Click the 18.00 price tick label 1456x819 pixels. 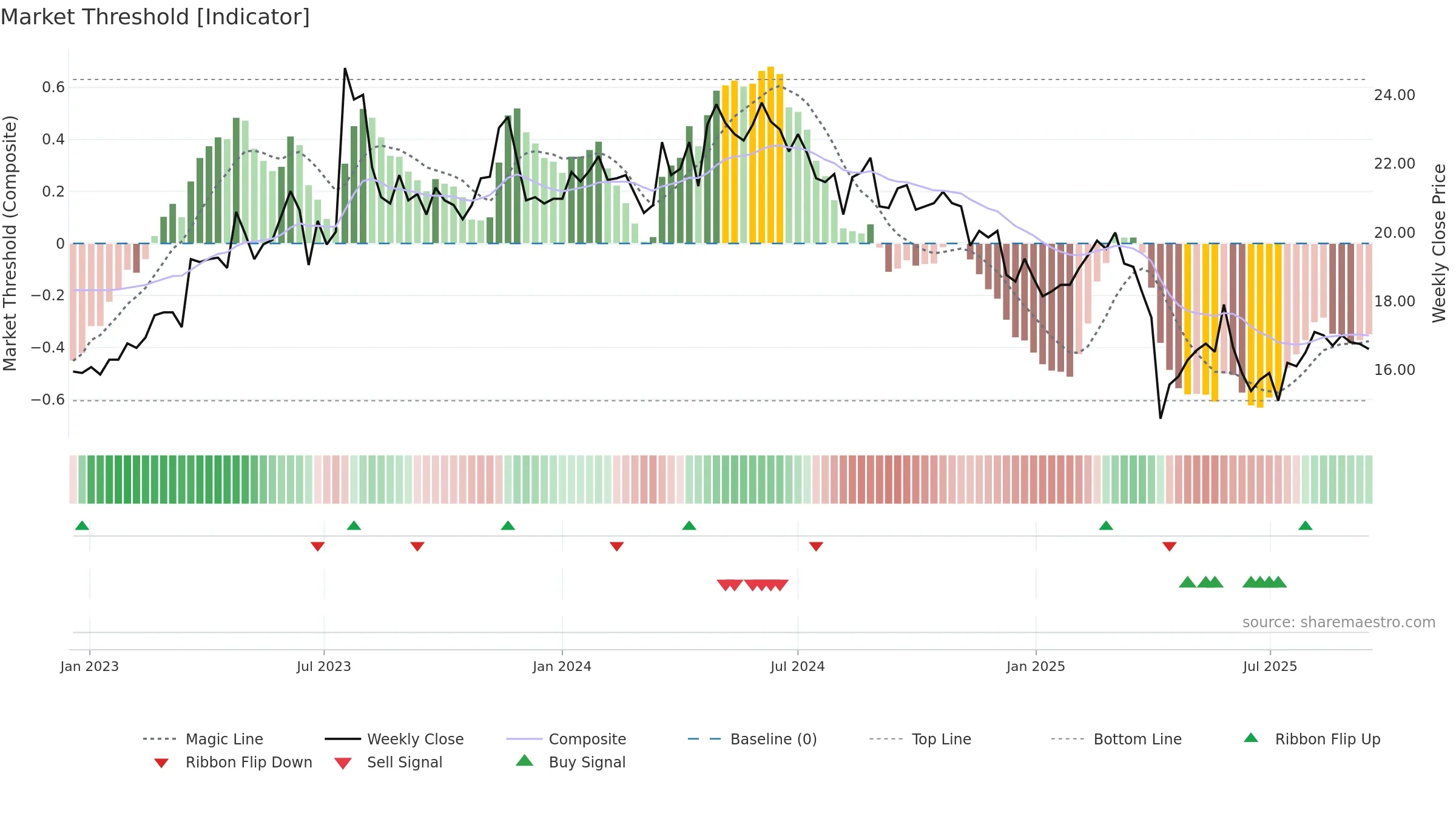(x=1395, y=301)
